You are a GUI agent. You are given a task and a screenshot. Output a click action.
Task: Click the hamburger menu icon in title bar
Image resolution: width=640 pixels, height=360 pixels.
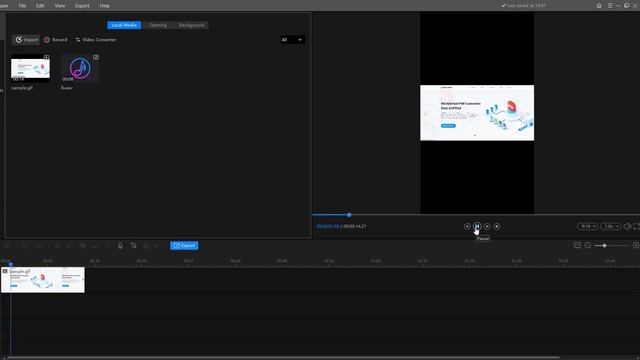click(610, 6)
